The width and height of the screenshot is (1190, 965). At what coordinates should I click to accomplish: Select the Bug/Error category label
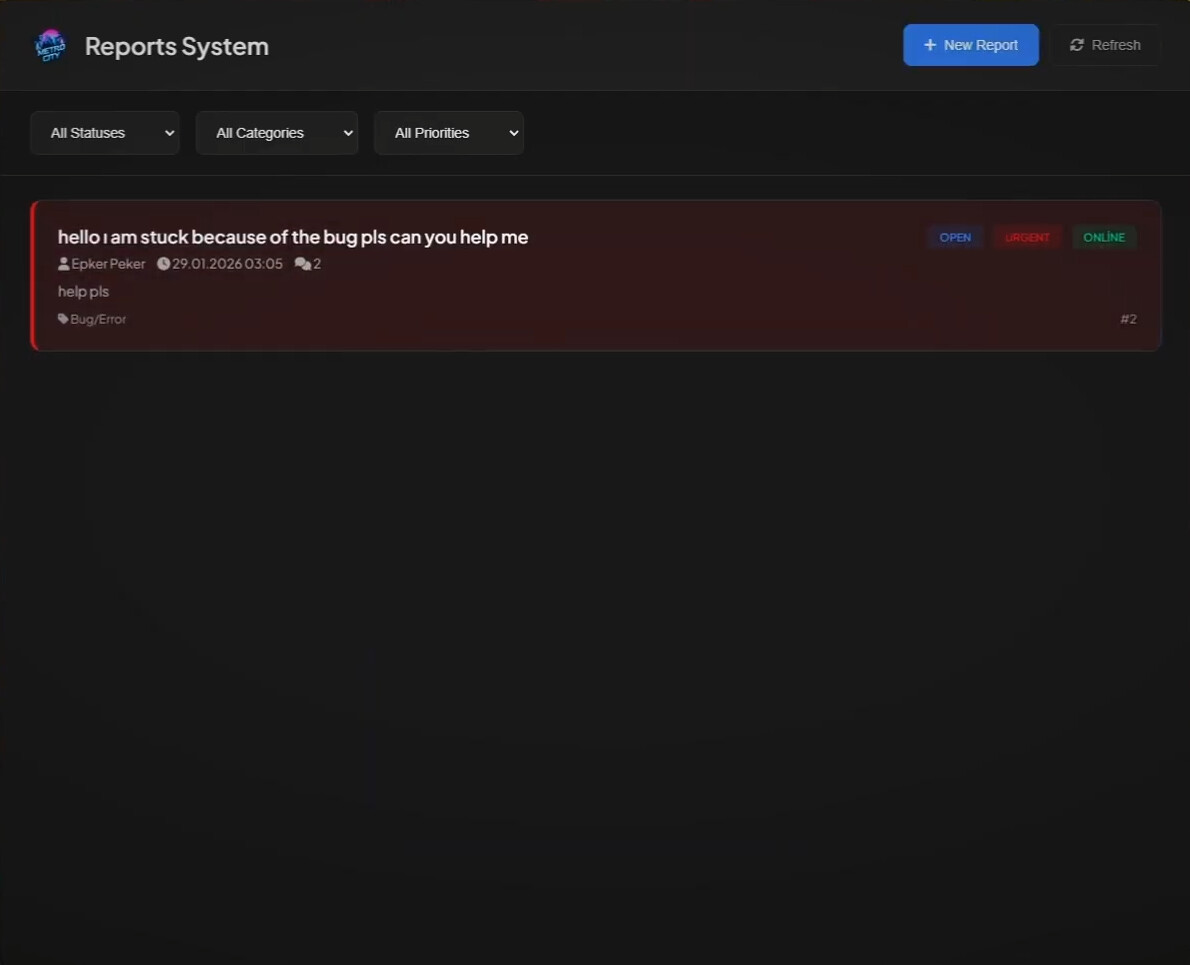coord(98,319)
